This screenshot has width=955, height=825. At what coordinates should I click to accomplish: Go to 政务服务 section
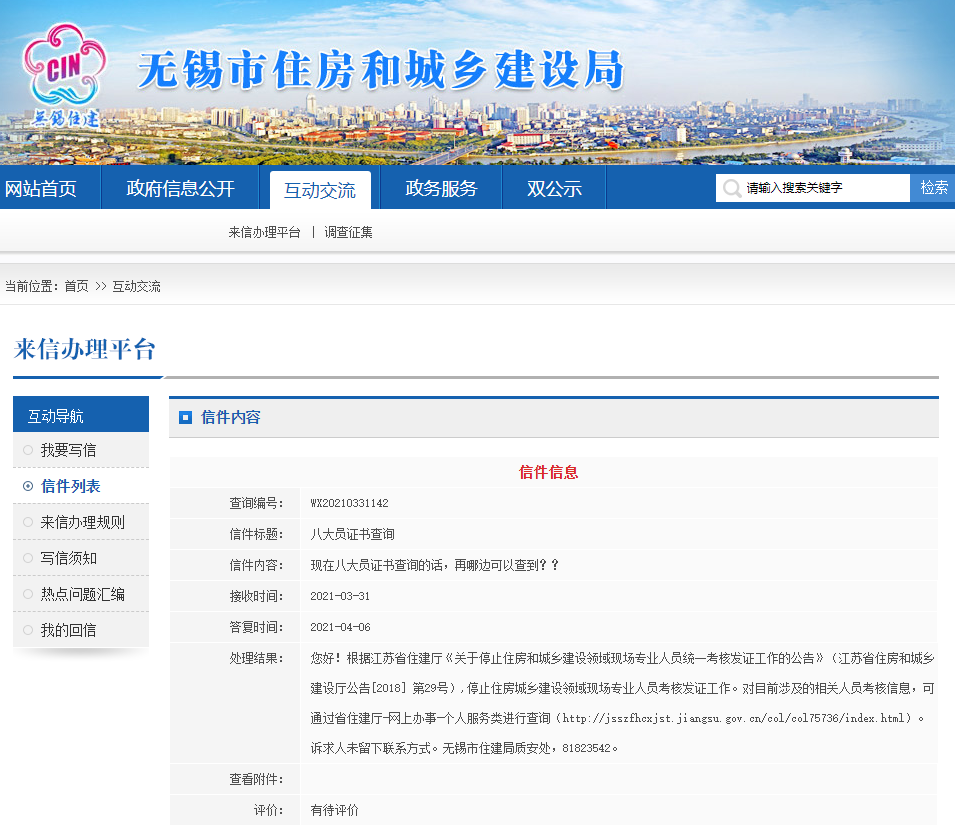point(441,188)
